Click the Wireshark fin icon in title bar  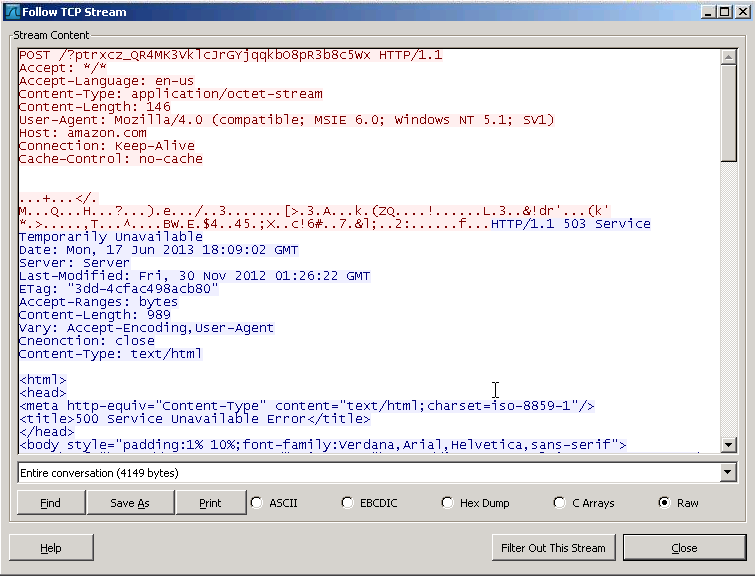pos(12,12)
